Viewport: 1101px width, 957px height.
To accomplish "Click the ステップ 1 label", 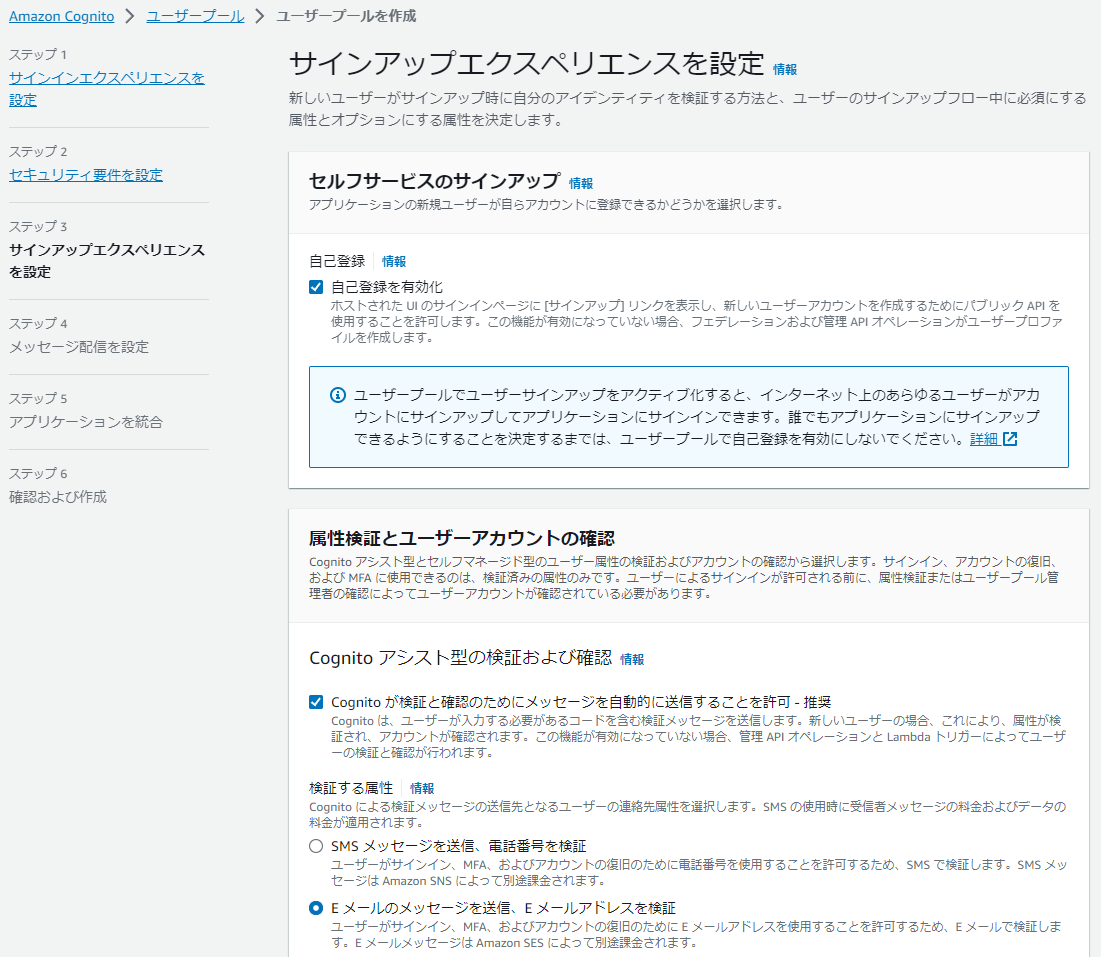I will pos(38,55).
